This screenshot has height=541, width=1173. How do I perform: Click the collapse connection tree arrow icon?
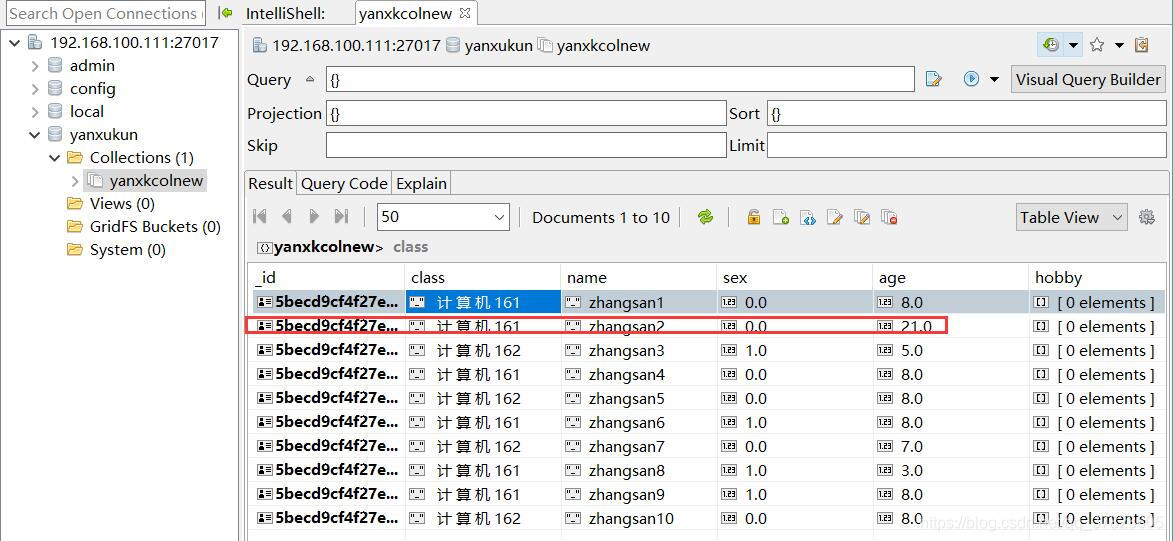coord(224,13)
